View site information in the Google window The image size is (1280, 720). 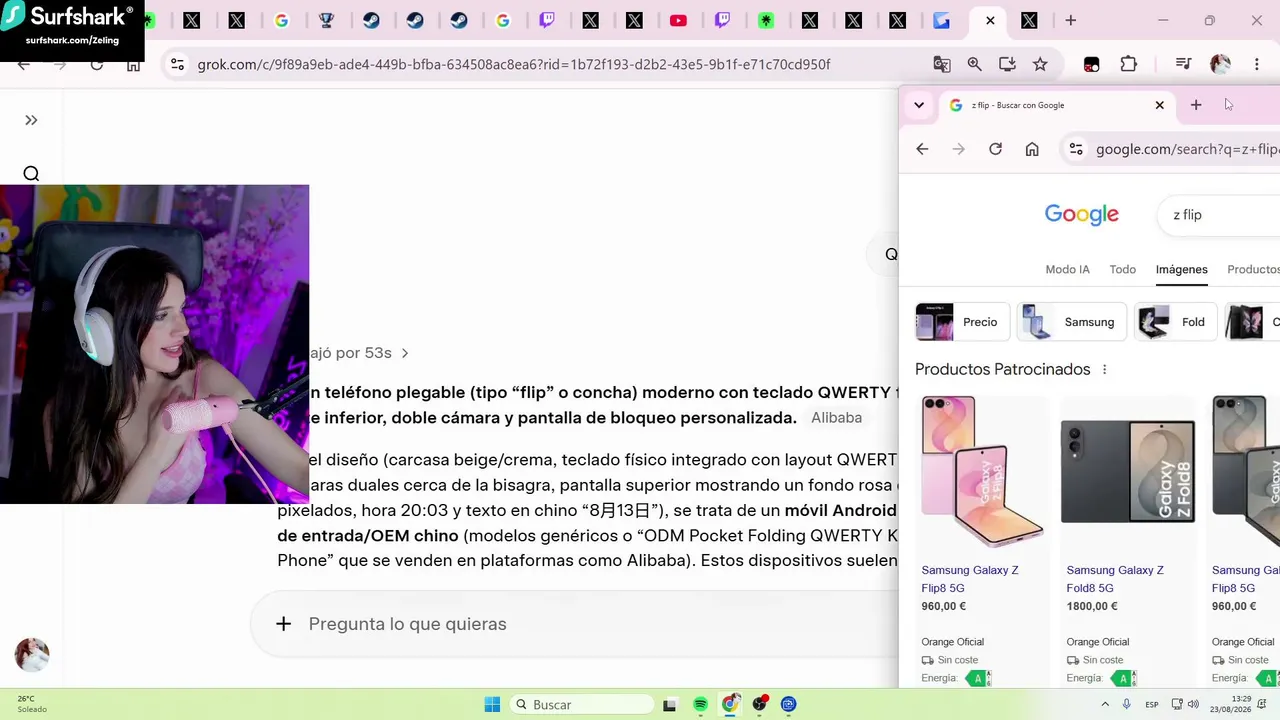tap(1076, 149)
